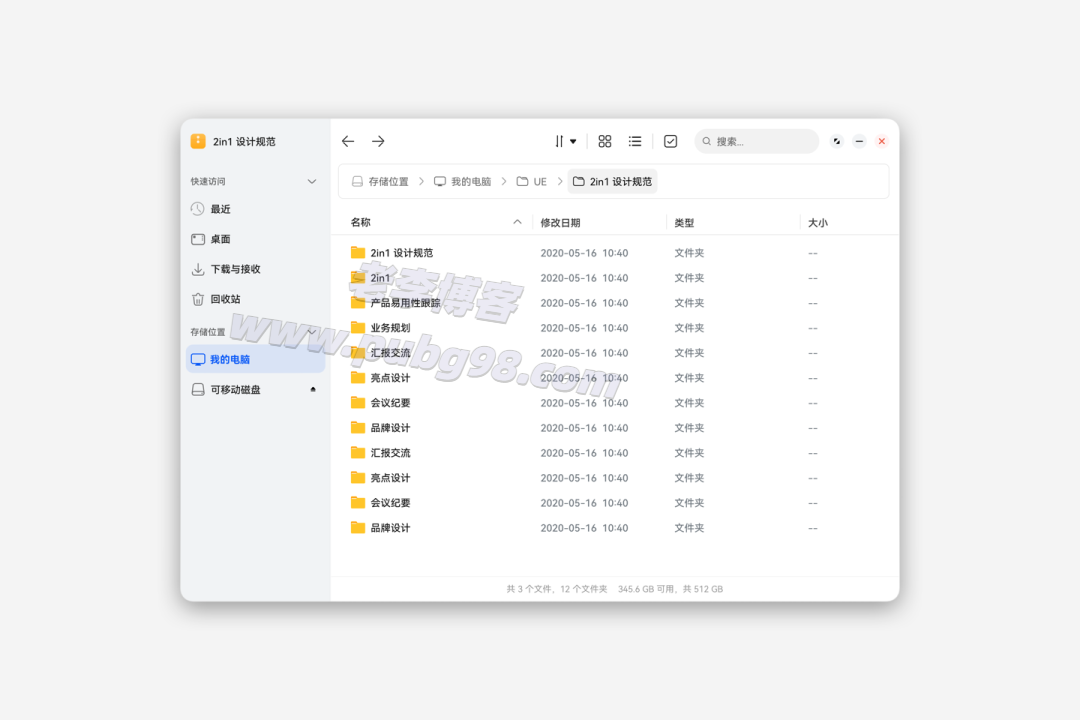The image size is (1080, 720).
Task: Collapse the 快速访问 section
Action: coord(312,181)
